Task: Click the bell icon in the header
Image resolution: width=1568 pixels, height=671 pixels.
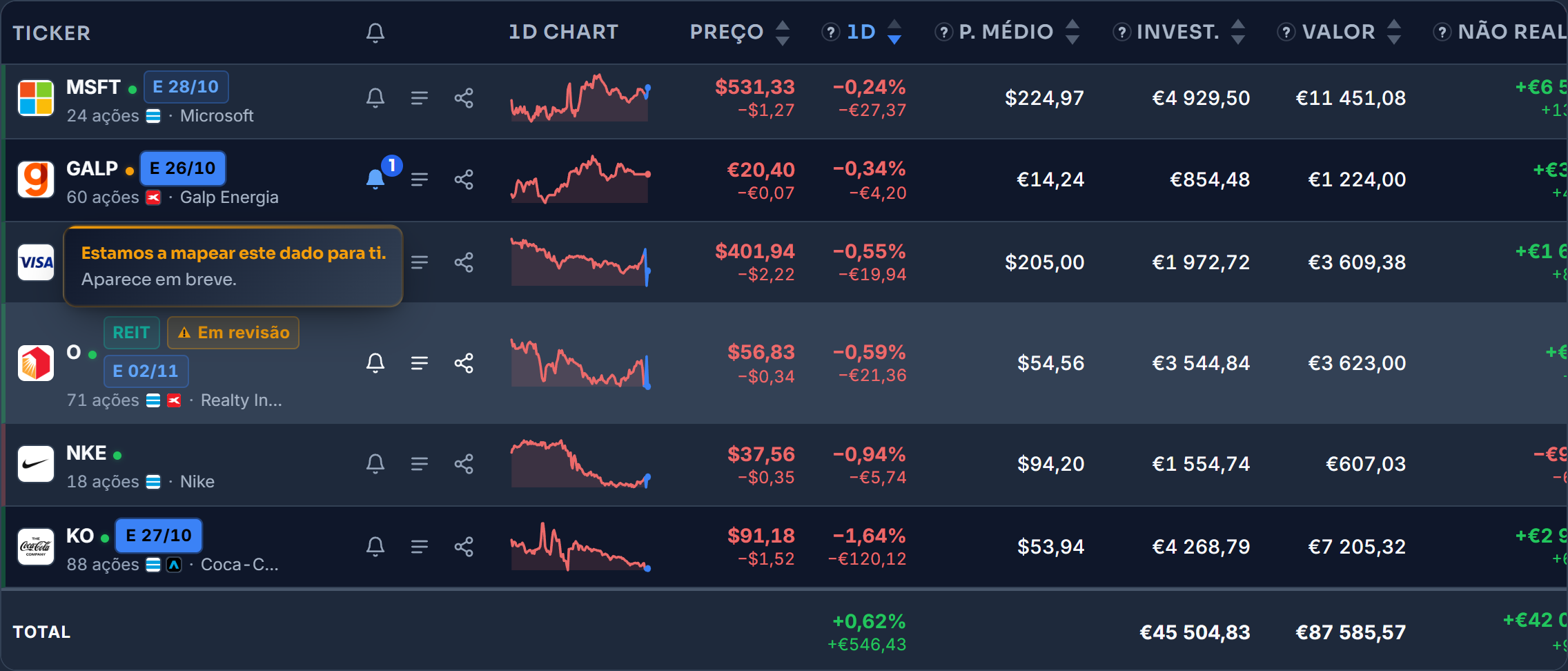Action: (375, 32)
